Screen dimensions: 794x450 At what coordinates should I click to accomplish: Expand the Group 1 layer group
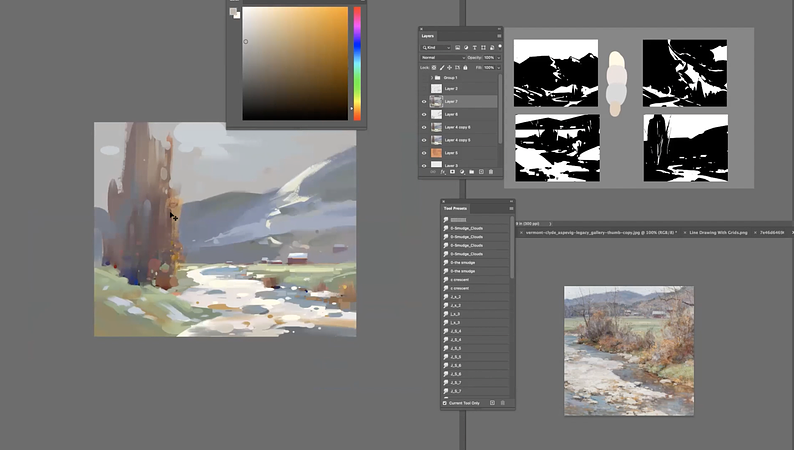click(x=431, y=78)
